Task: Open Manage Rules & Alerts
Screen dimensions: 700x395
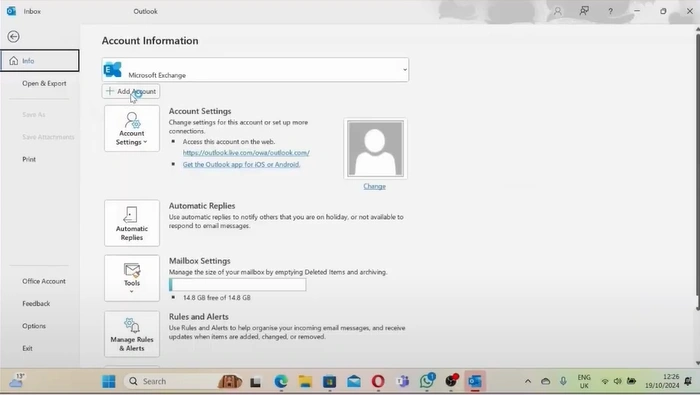Action: coord(132,334)
